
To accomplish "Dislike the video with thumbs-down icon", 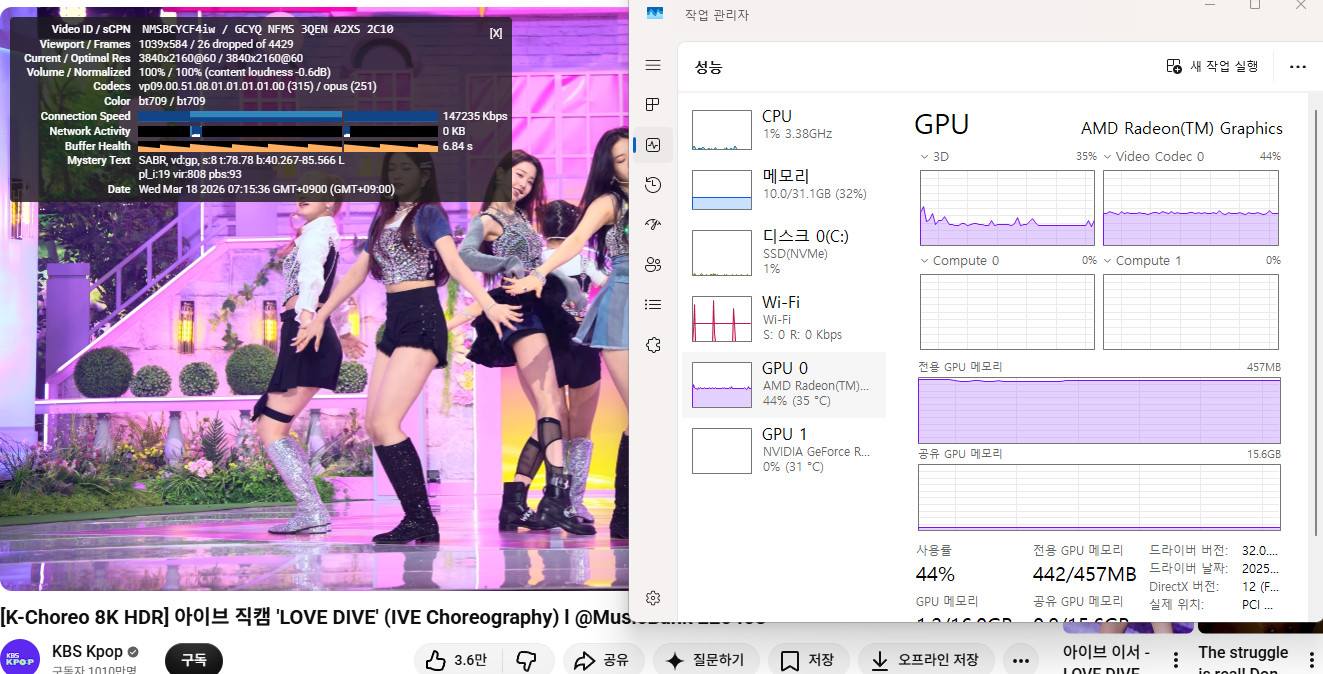I will [x=527, y=660].
